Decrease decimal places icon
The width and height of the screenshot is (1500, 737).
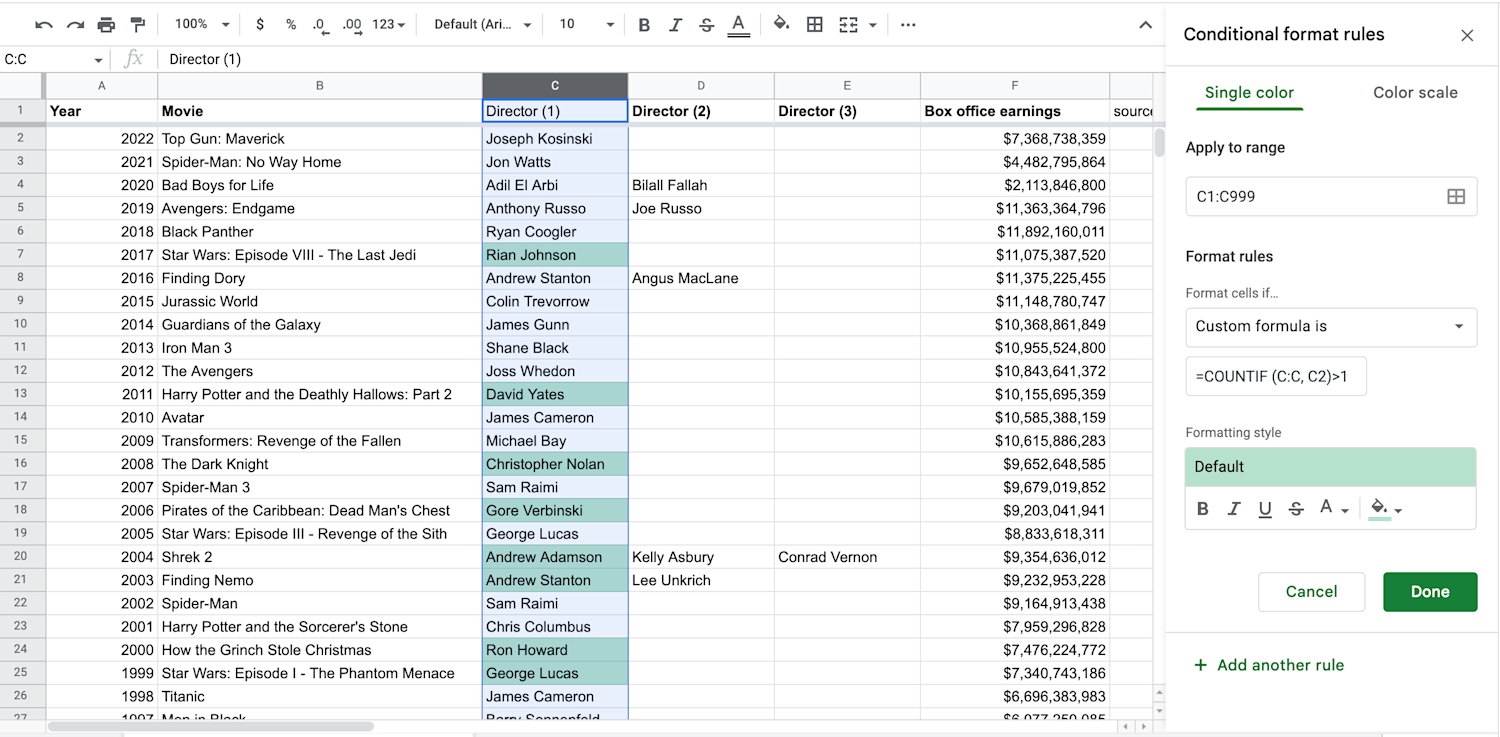pos(320,25)
